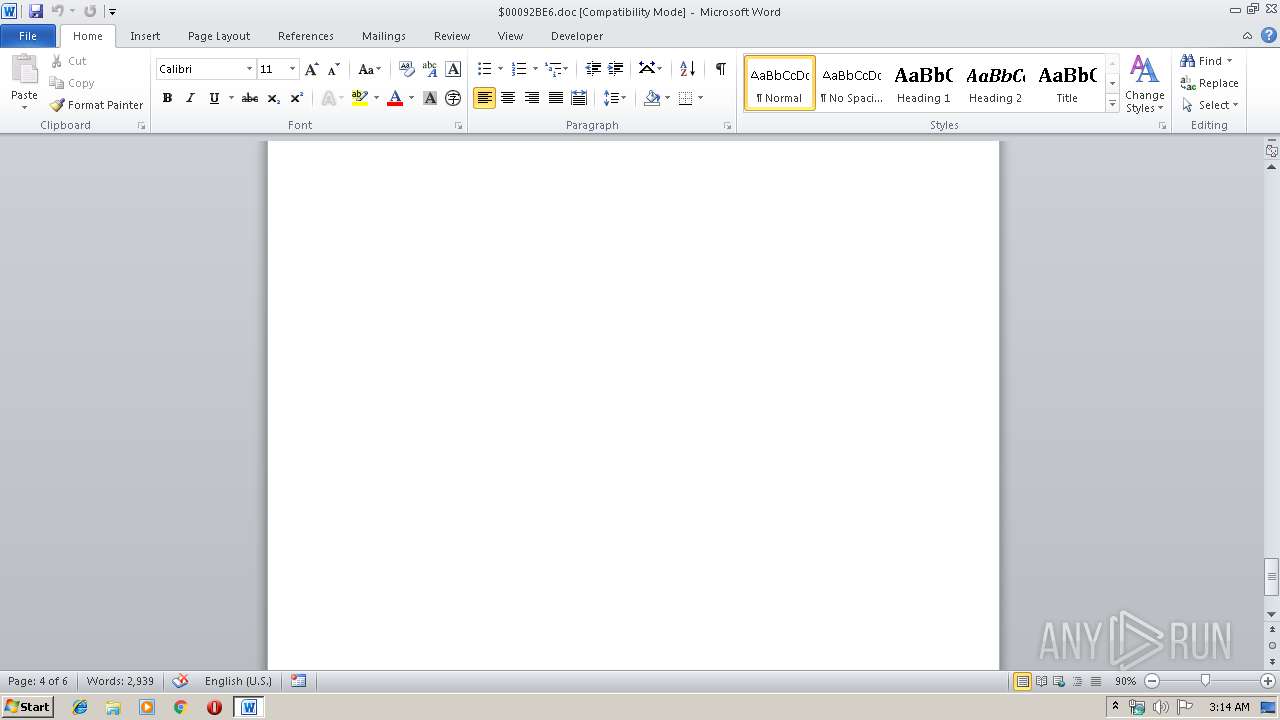The height and width of the screenshot is (720, 1280).
Task: Open the Borders dropdown arrow
Action: click(x=700, y=98)
